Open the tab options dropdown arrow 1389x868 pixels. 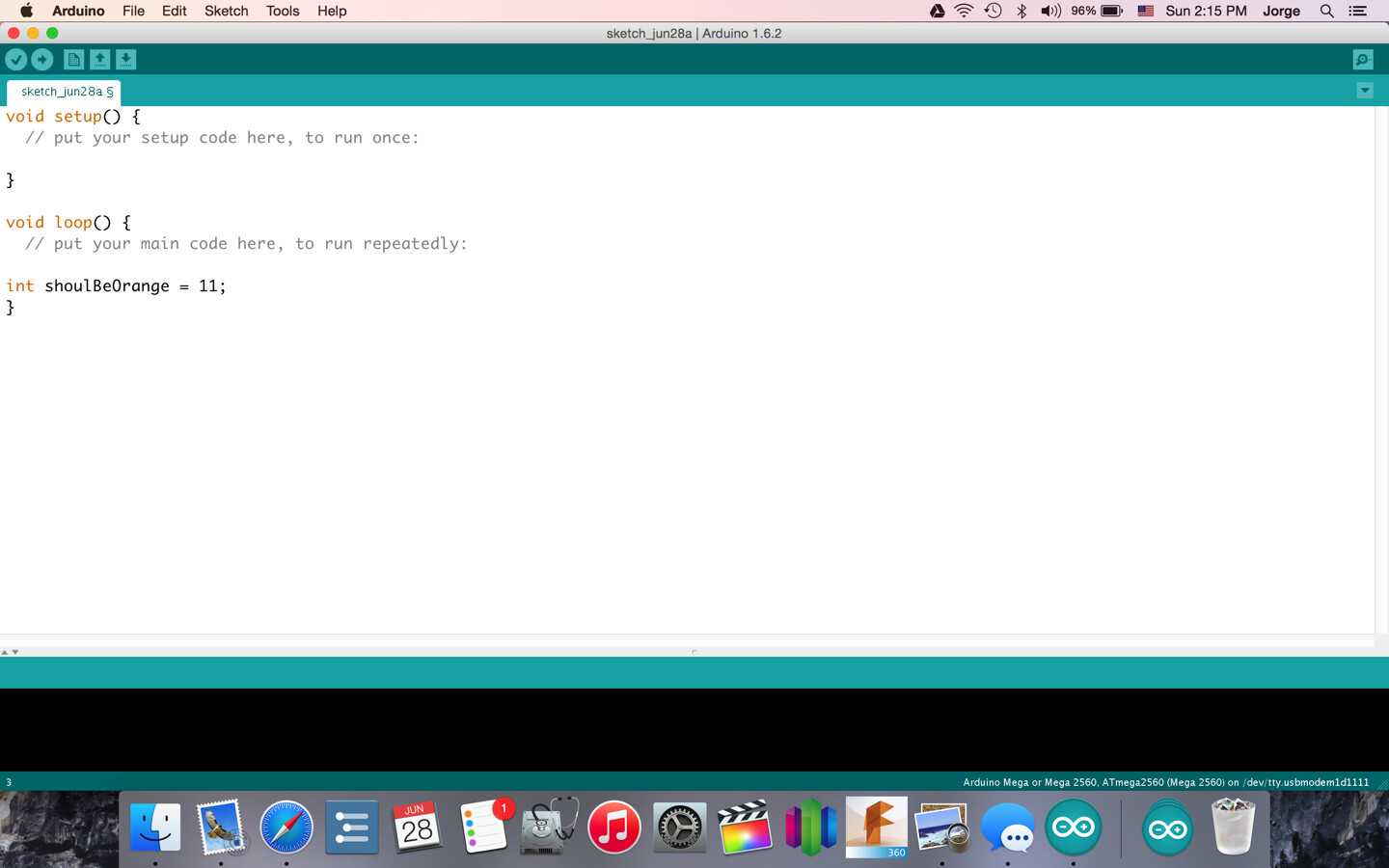(x=1365, y=90)
